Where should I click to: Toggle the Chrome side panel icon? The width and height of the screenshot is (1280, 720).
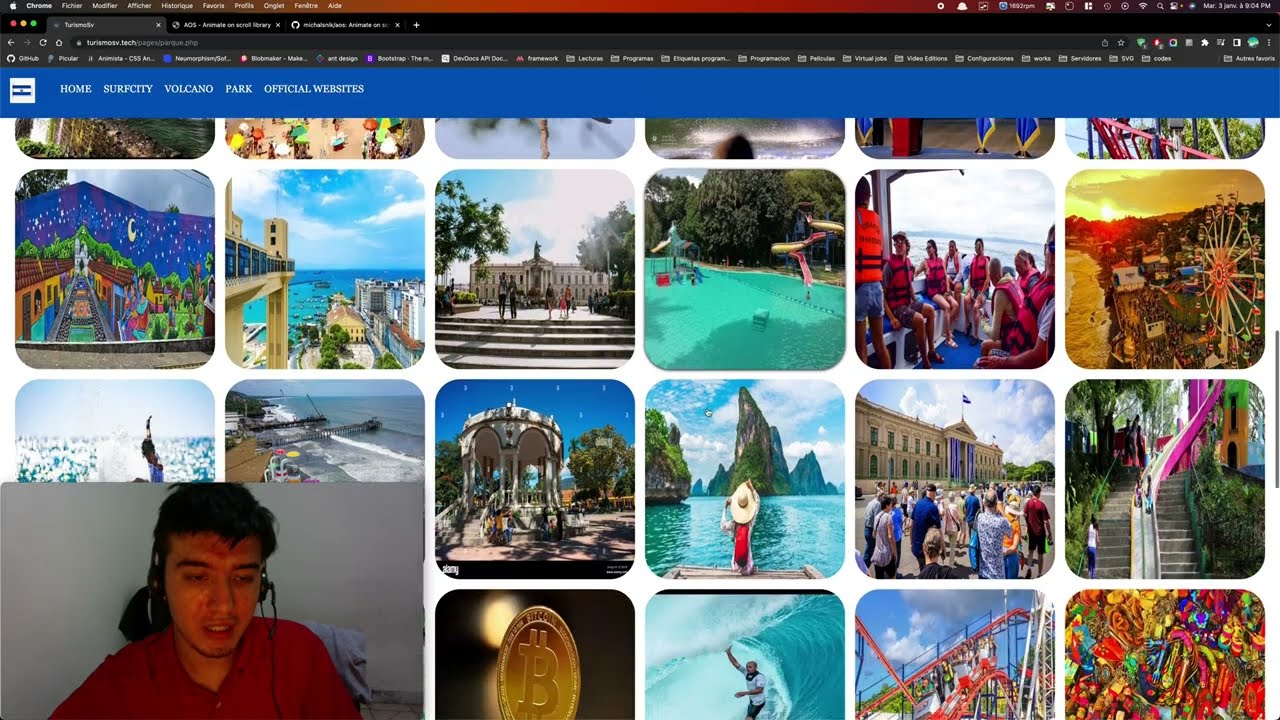pyautogui.click(x=1237, y=42)
